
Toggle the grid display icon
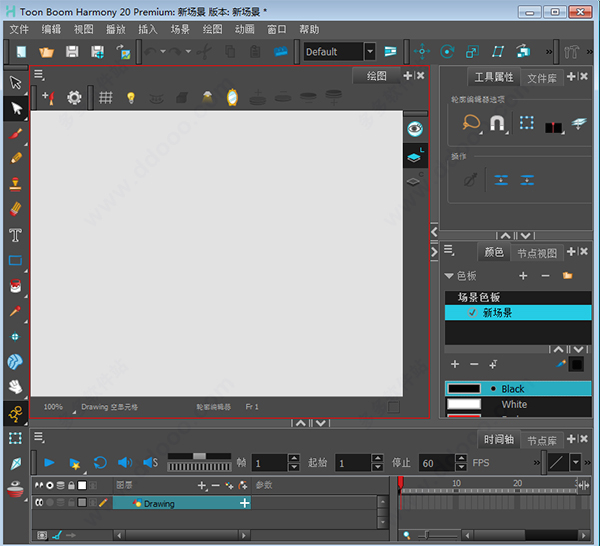(105, 98)
